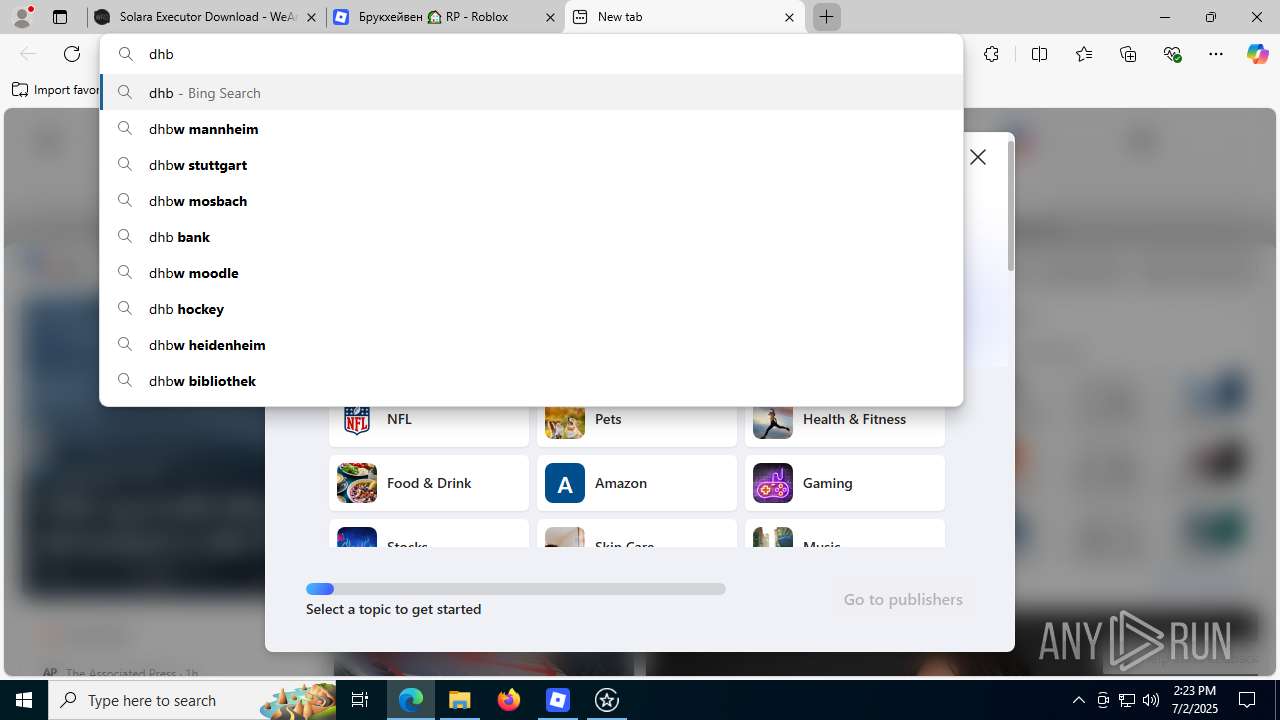This screenshot has width=1280, height=720.
Task: Click the Go to publishers button
Action: pyautogui.click(x=903, y=599)
